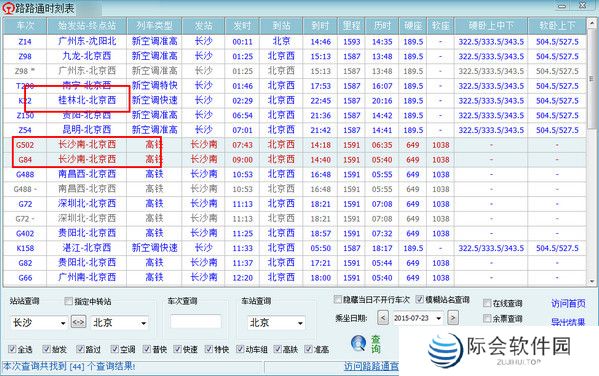Select train G502 row

click(294, 145)
